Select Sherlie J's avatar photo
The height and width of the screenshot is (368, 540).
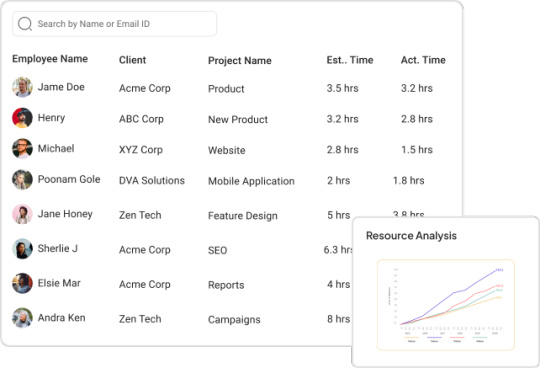point(22,249)
